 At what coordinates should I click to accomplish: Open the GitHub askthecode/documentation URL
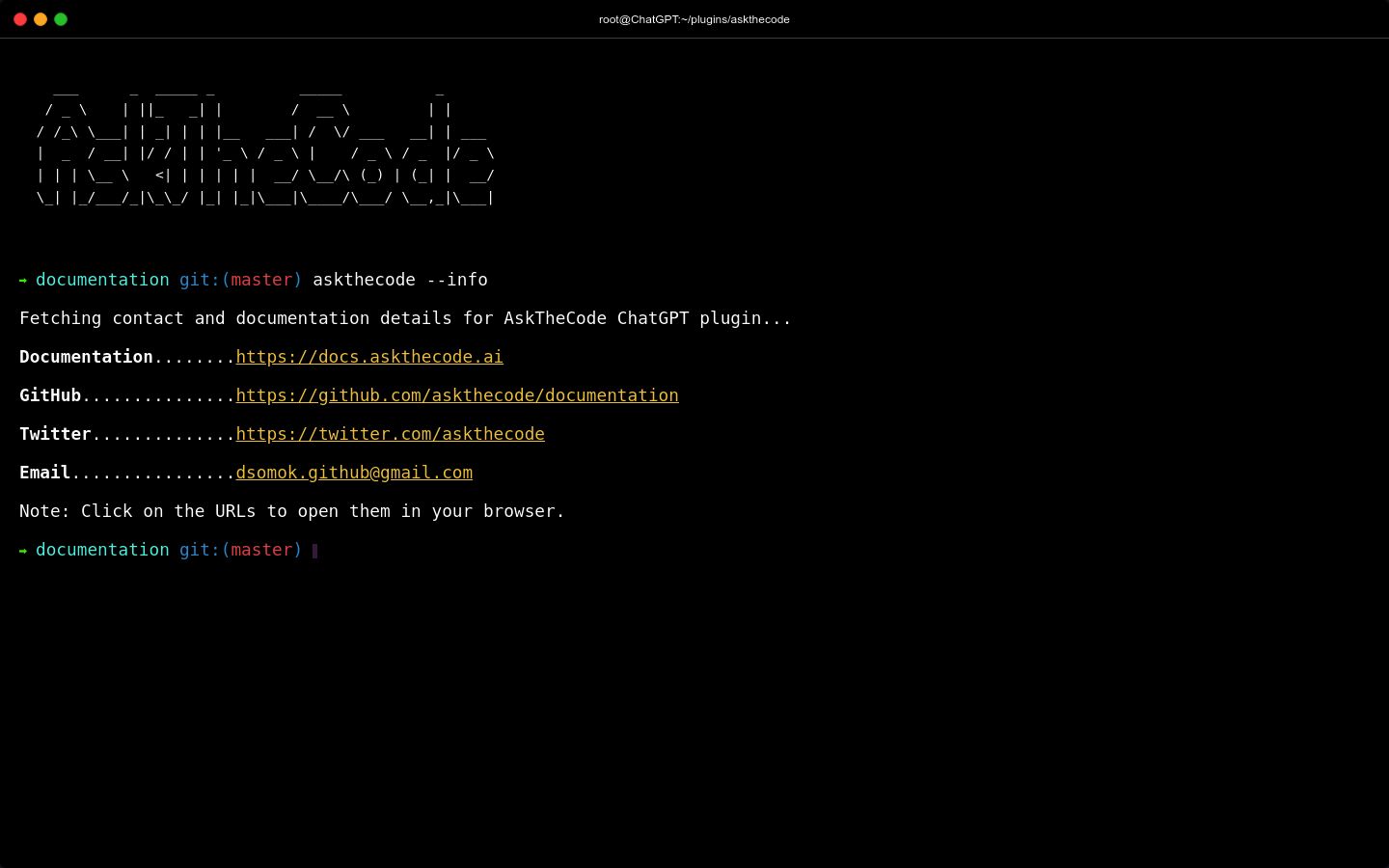click(457, 395)
